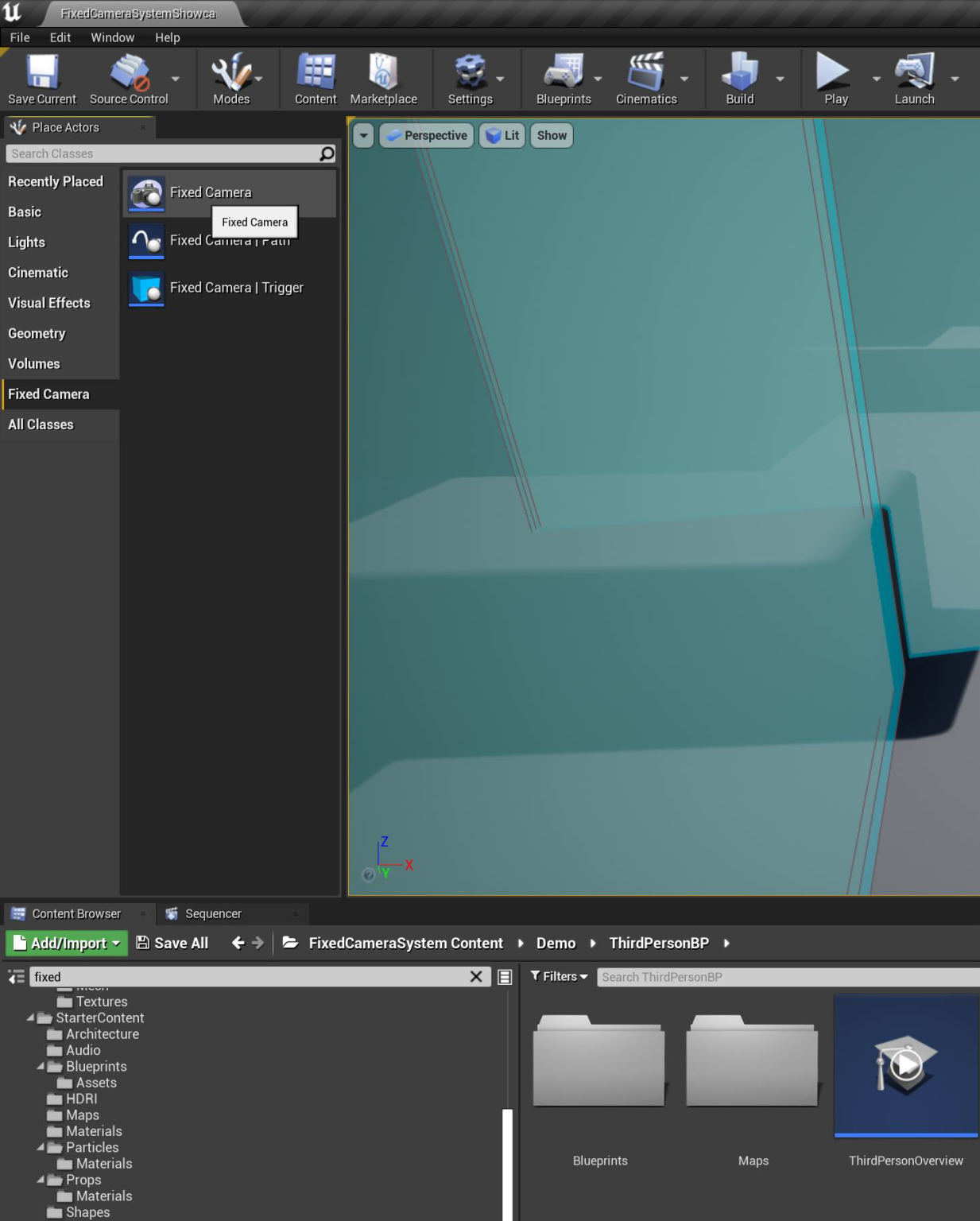Open the Window menu

pyautogui.click(x=112, y=37)
